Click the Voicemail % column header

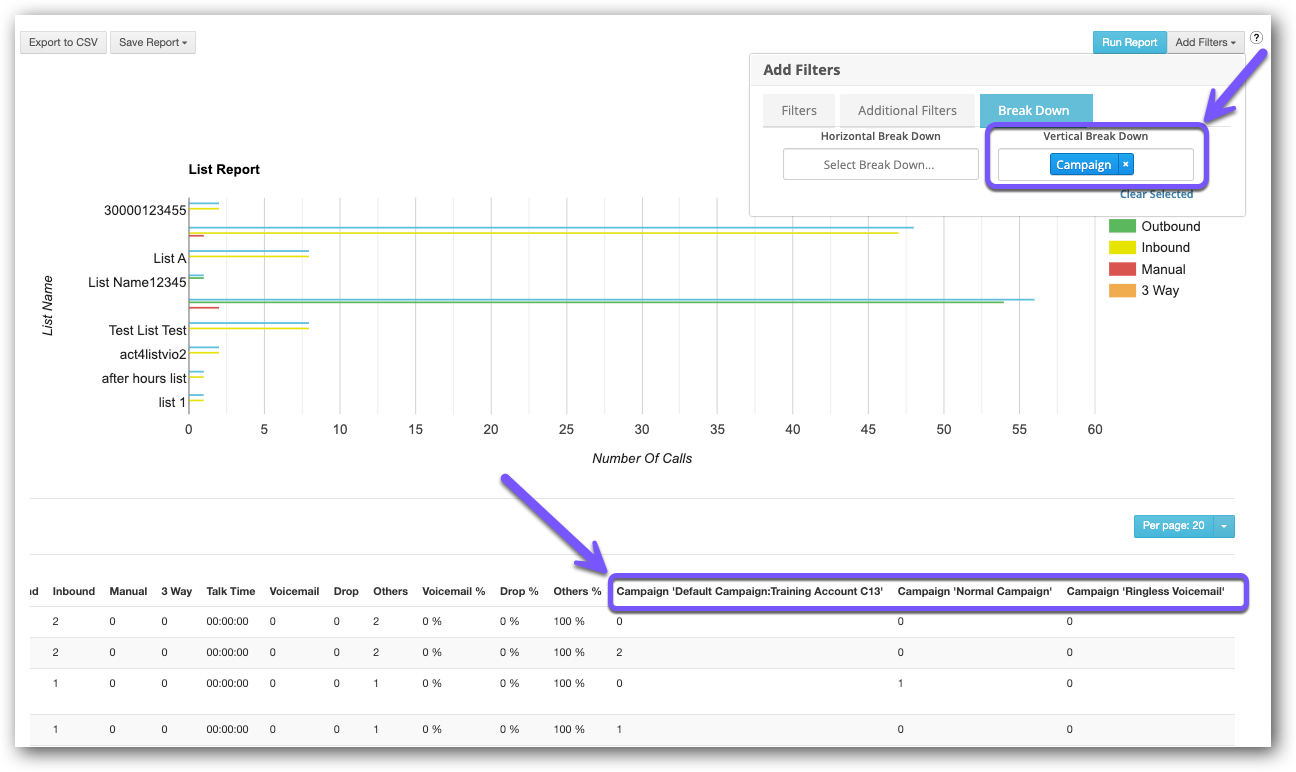(453, 591)
